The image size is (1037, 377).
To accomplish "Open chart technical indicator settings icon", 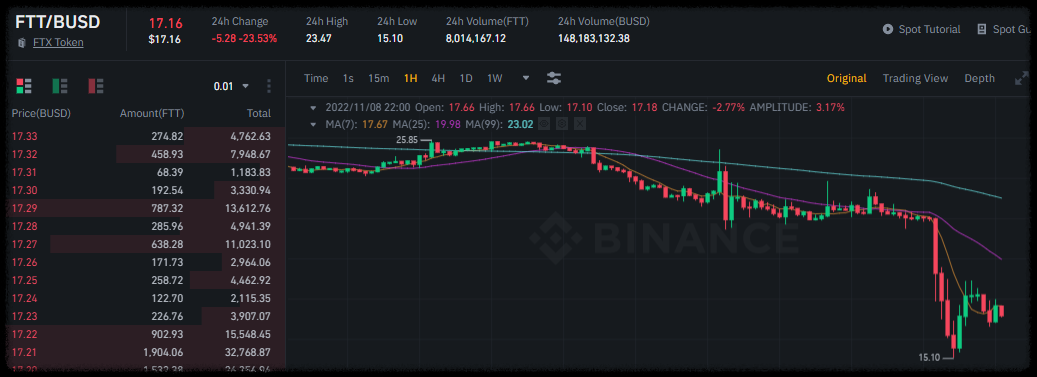I will point(554,78).
